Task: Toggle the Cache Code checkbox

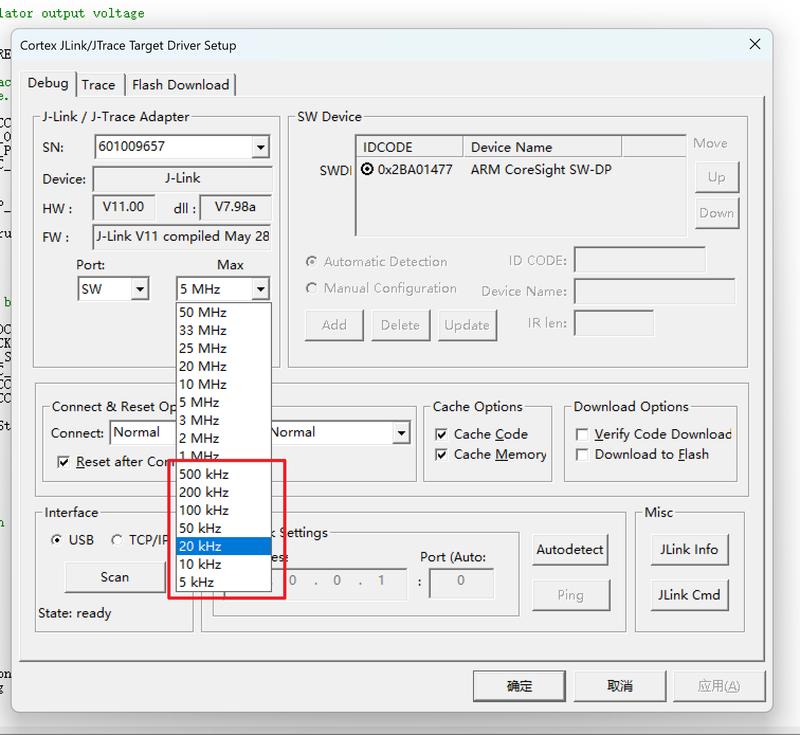Action: pyautogui.click(x=441, y=435)
